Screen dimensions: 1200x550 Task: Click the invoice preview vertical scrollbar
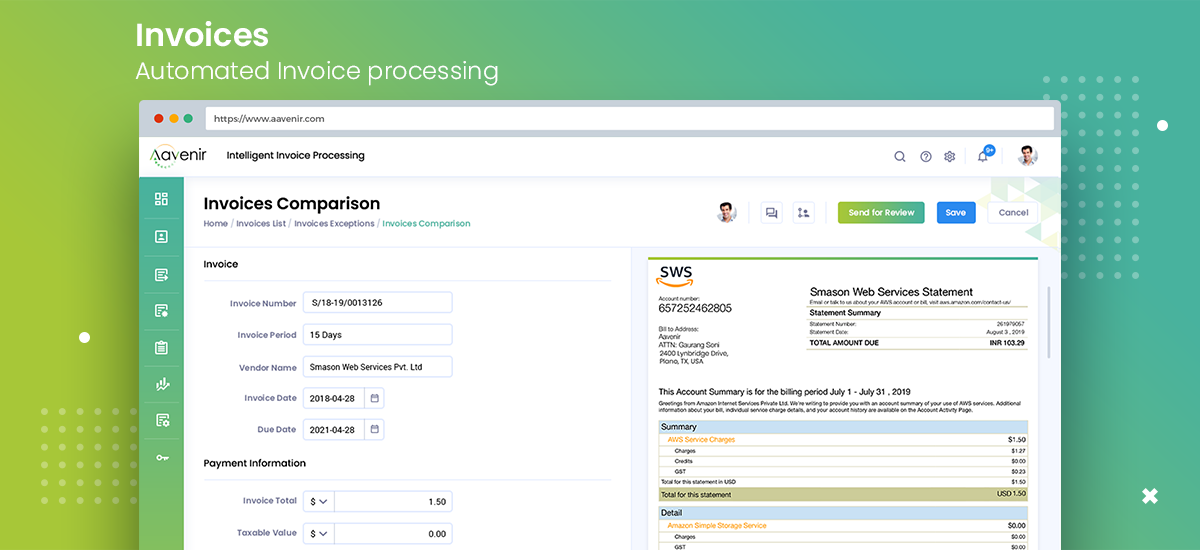click(1048, 322)
